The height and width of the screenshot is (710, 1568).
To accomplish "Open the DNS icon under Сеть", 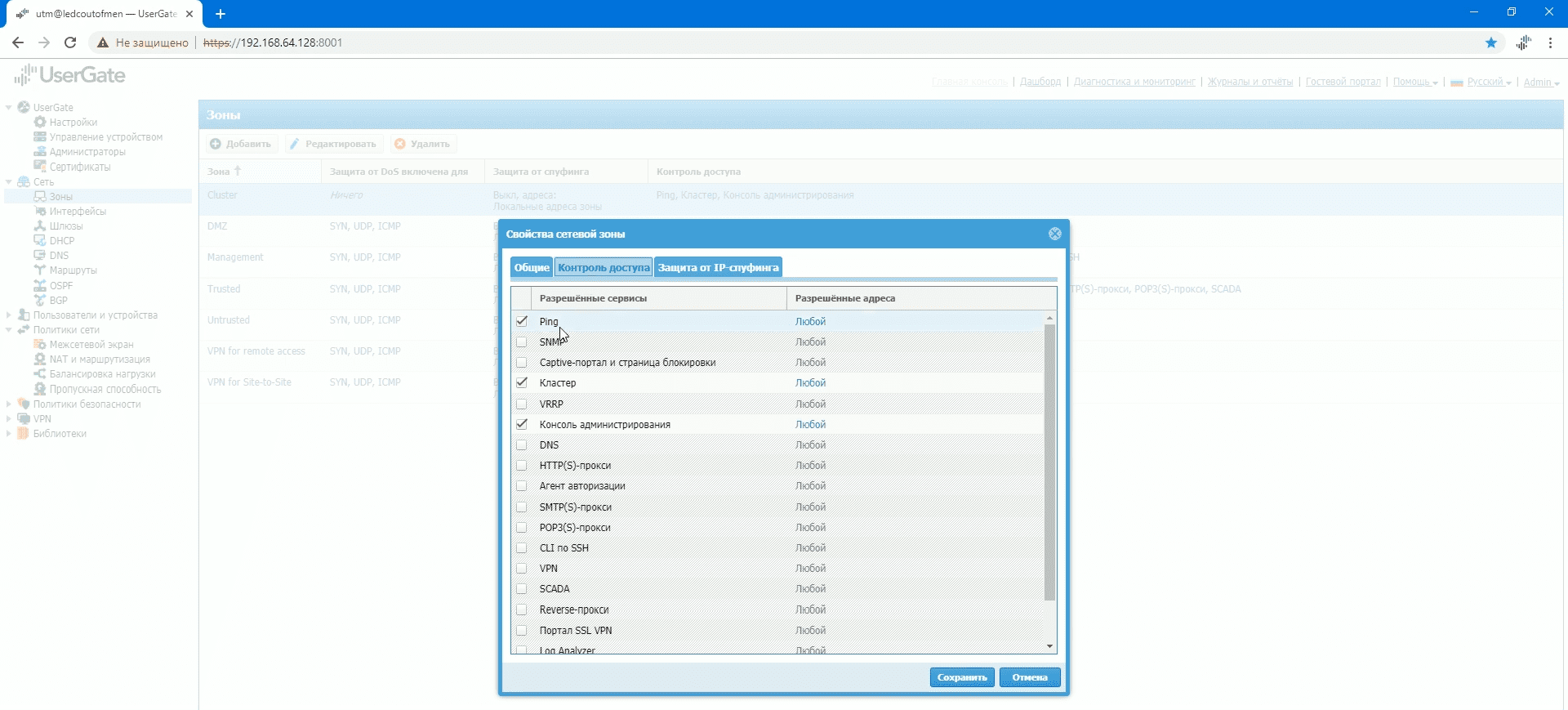I will click(39, 256).
